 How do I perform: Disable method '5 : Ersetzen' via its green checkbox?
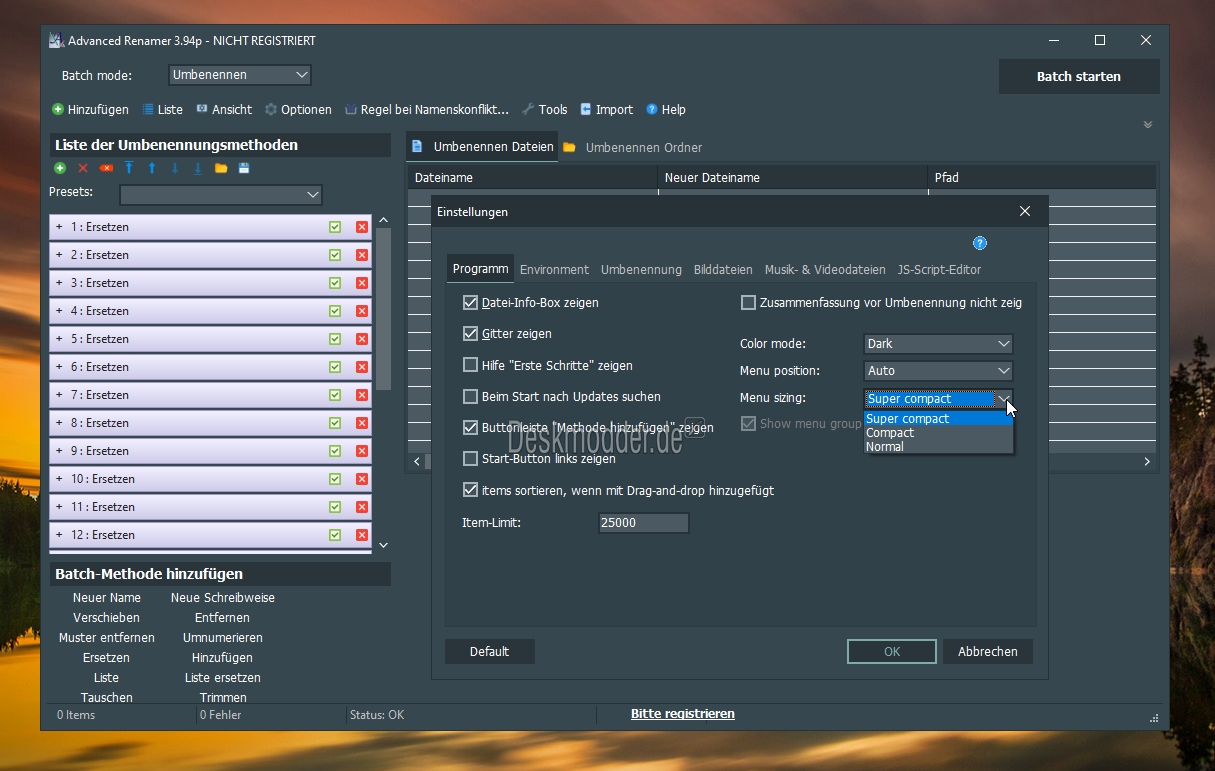[335, 339]
